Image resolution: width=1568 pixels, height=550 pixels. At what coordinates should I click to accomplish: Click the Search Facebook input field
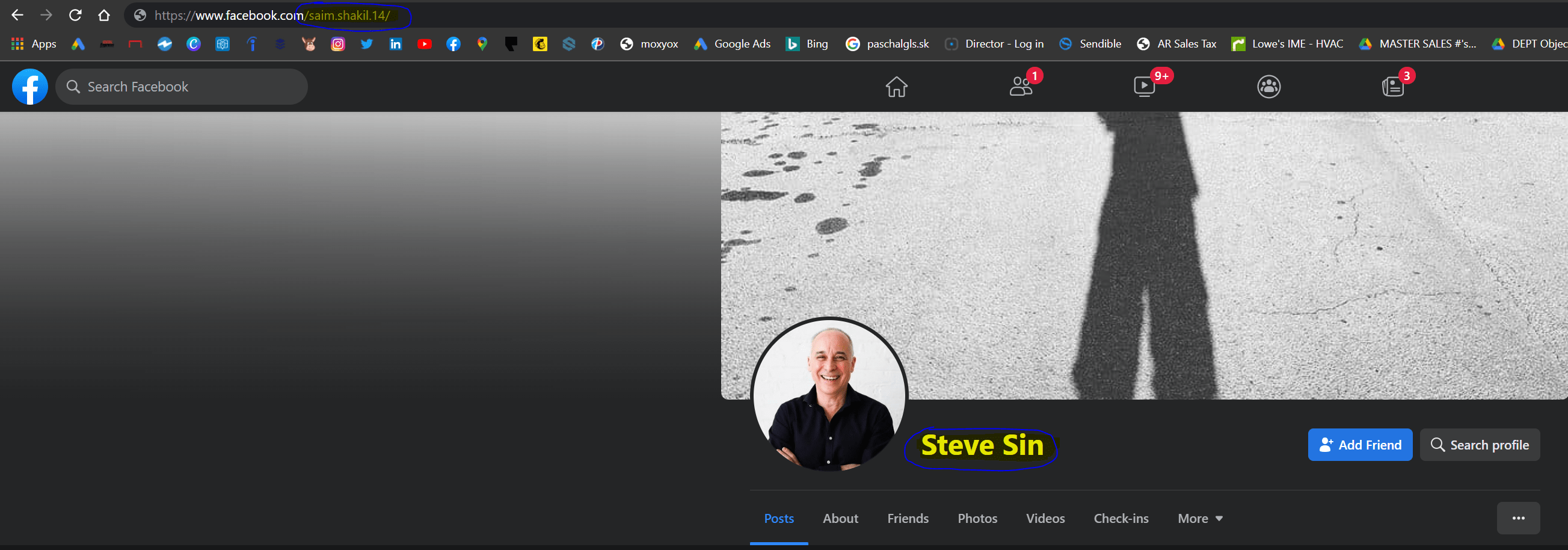[x=183, y=87]
